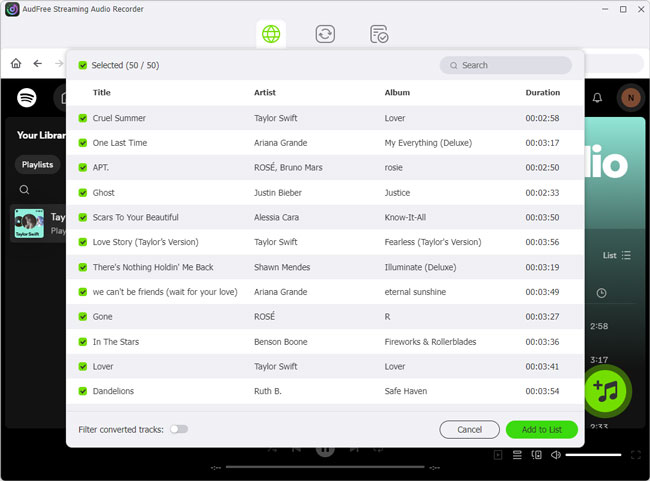650x481 pixels.
Task: Select the eternal sunshine album cell
Action: point(415,292)
